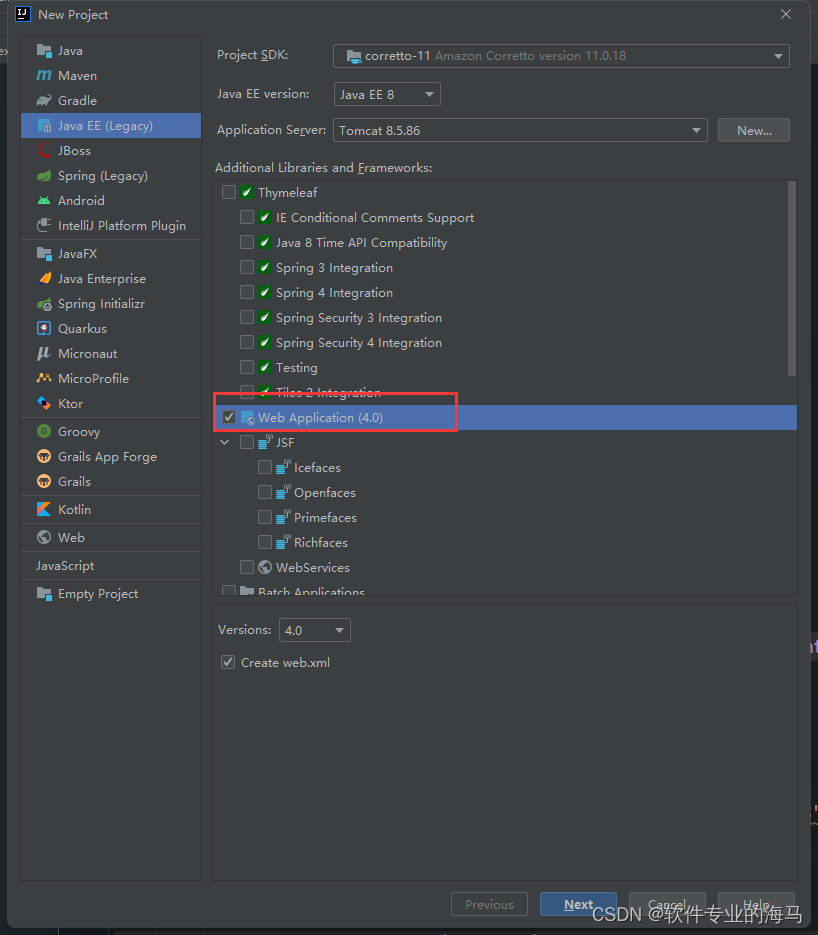
Task: Open the Versions 4.0 dropdown
Action: click(x=315, y=630)
